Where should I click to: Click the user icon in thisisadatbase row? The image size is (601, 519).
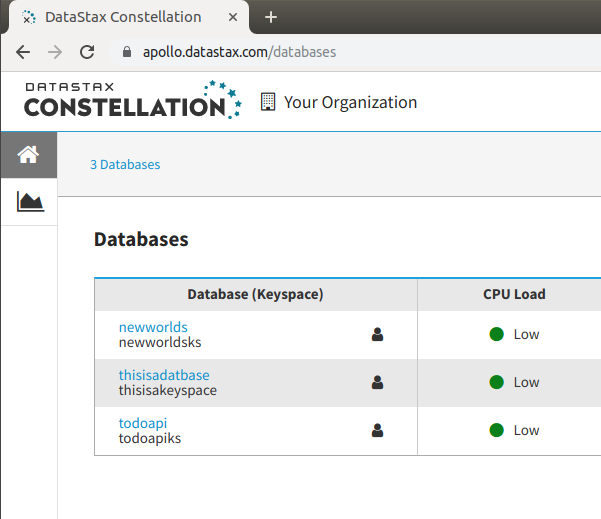tap(377, 382)
